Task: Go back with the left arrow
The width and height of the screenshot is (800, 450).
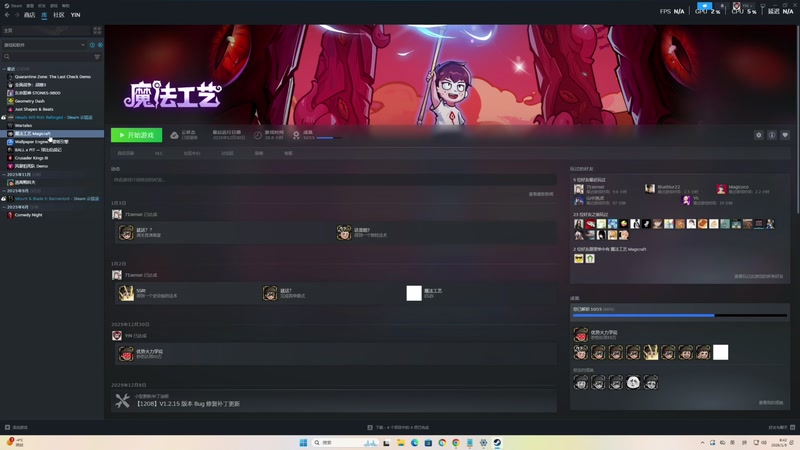Action: pyautogui.click(x=7, y=15)
